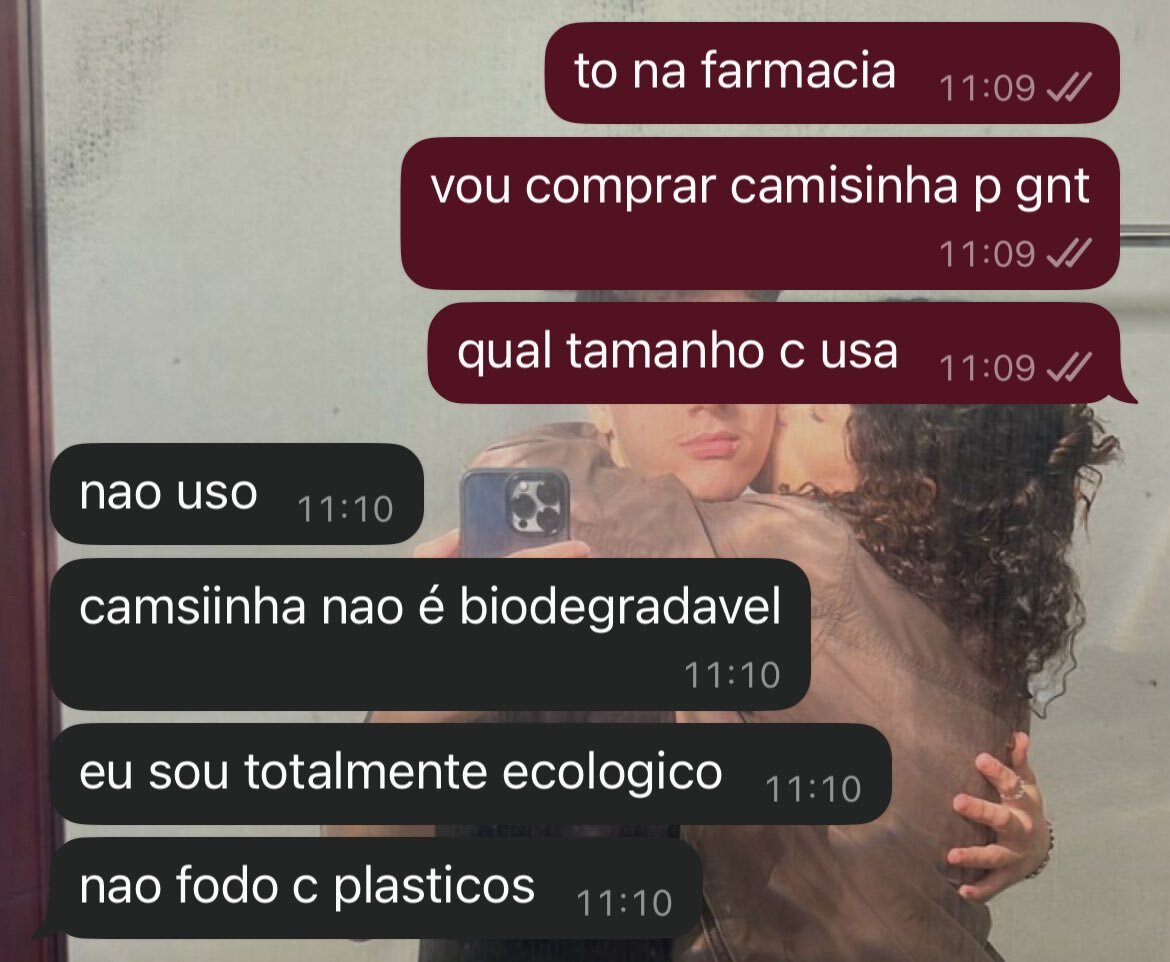Tap the 'eu sou totalmente ecologico' bubble

471,774
